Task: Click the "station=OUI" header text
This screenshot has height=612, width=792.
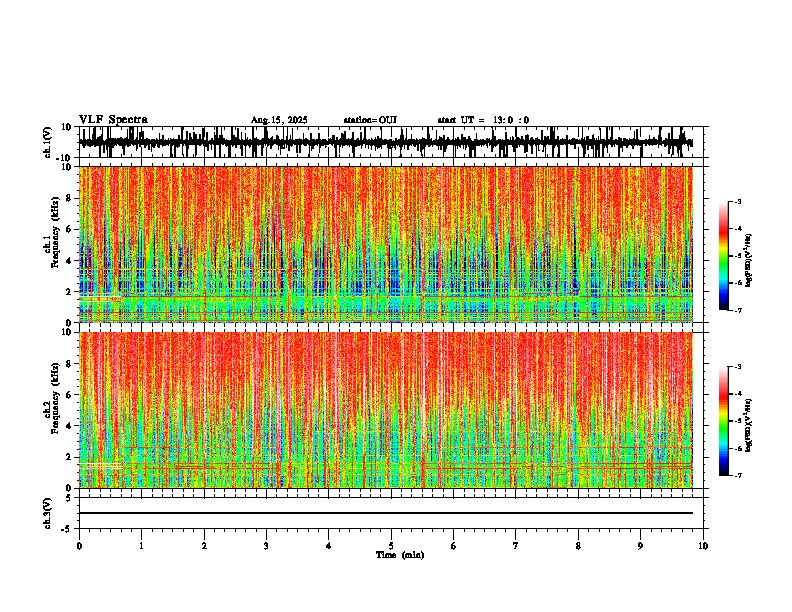Action: [370, 120]
